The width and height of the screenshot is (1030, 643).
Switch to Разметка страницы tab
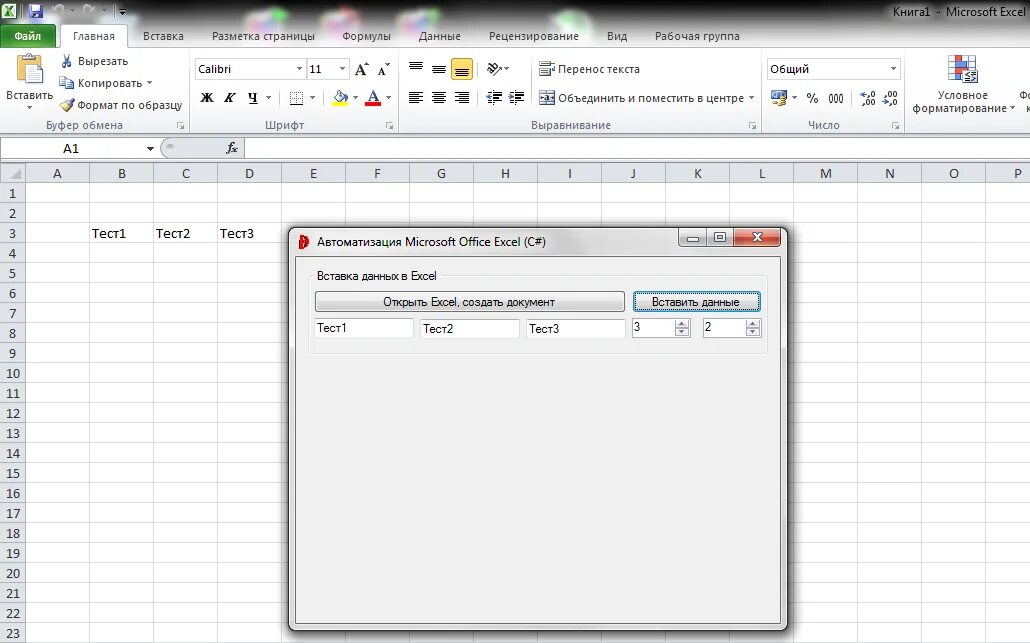pyautogui.click(x=263, y=36)
